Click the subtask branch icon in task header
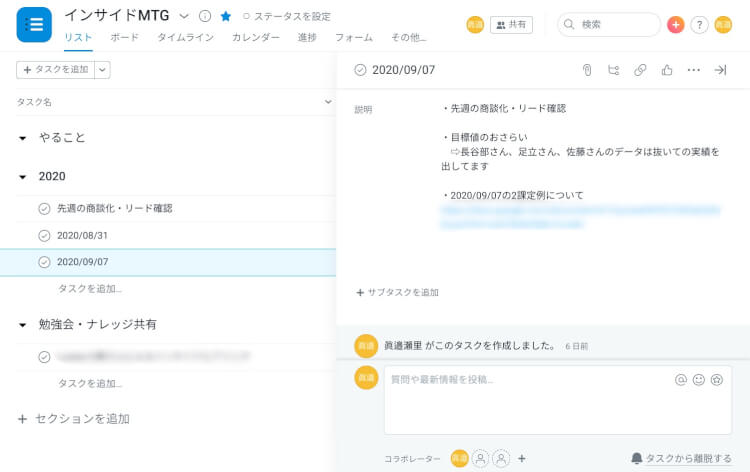The image size is (750, 472). pyautogui.click(x=614, y=70)
